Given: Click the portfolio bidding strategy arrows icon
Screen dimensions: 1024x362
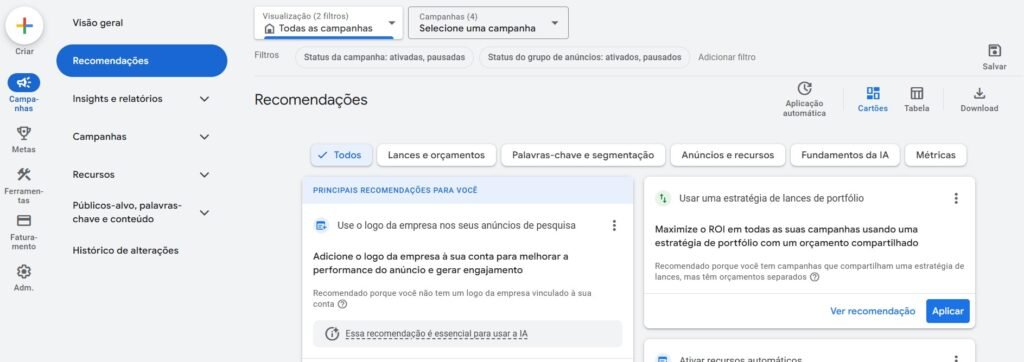Looking at the screenshot, I should tap(664, 198).
